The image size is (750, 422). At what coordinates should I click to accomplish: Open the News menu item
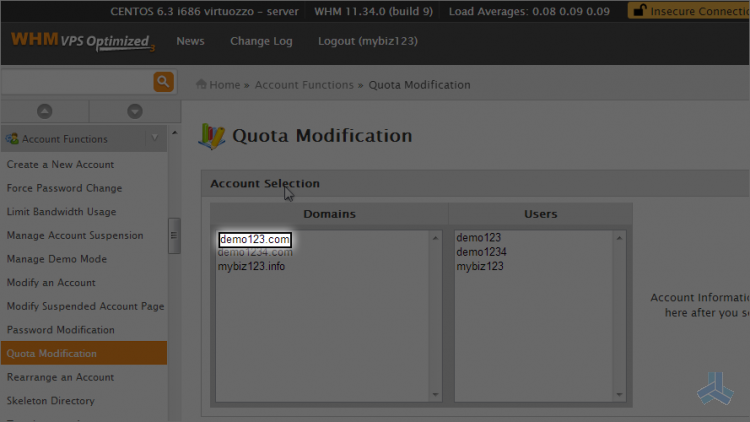coord(190,41)
